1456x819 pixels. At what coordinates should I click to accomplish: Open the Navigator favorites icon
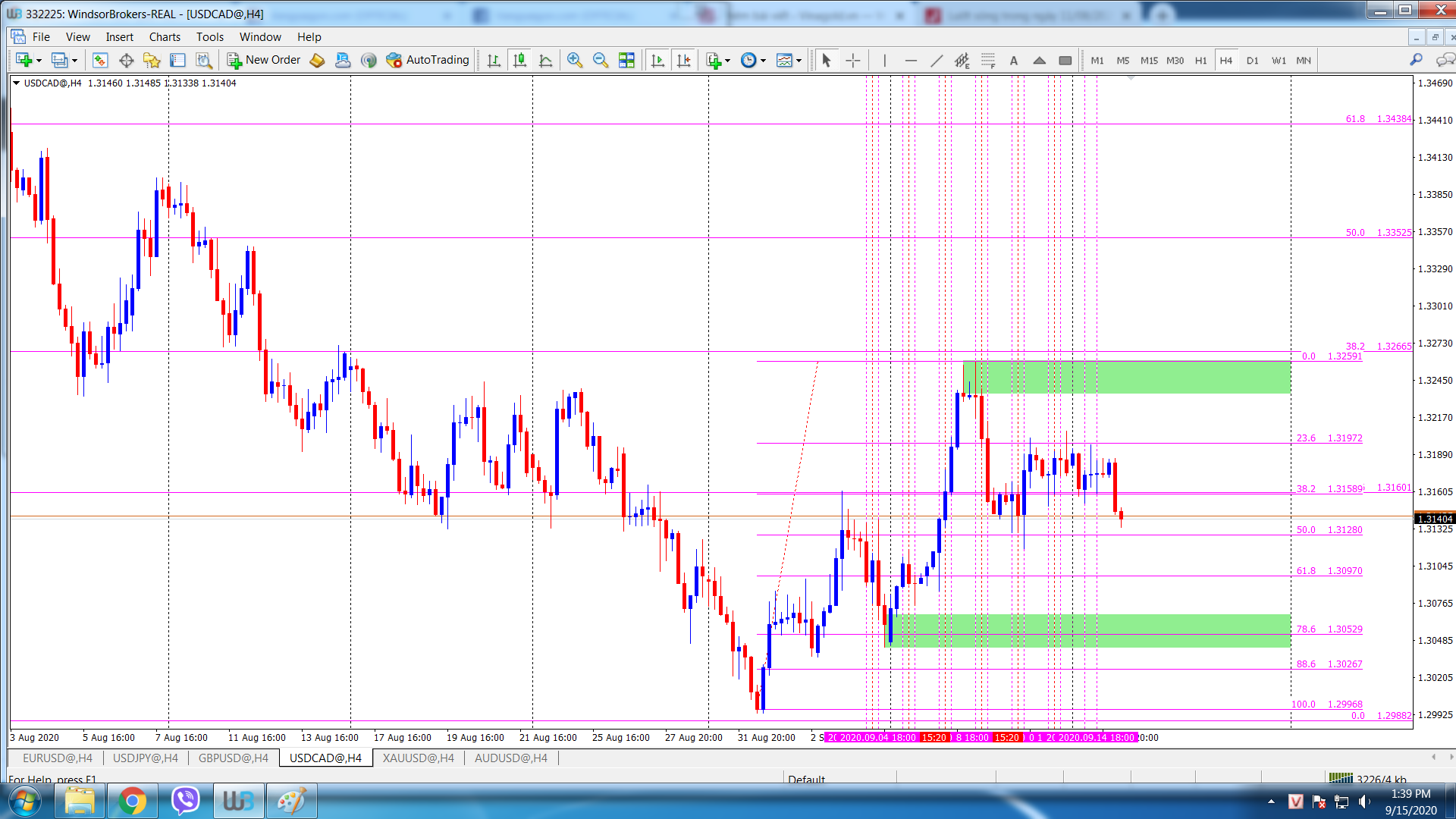click(152, 60)
